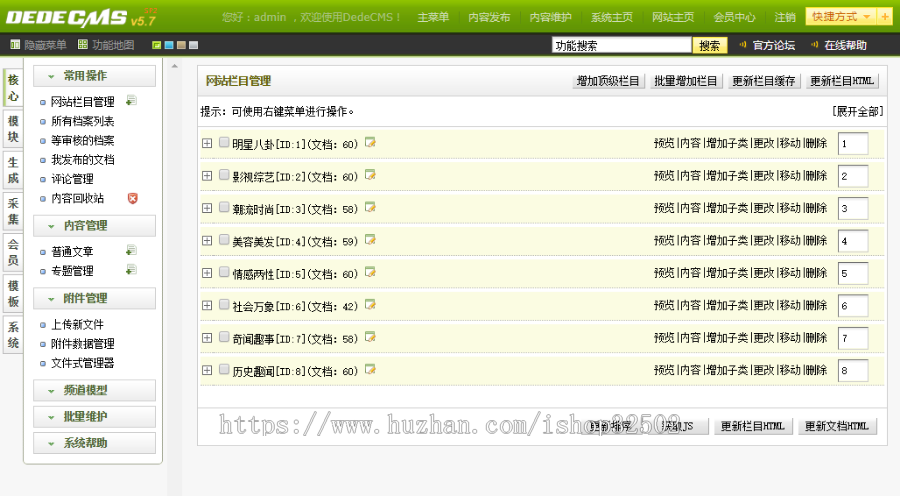The height and width of the screenshot is (496, 900).
Task: Open the 快捷方式 dropdown
Action: pos(841,17)
